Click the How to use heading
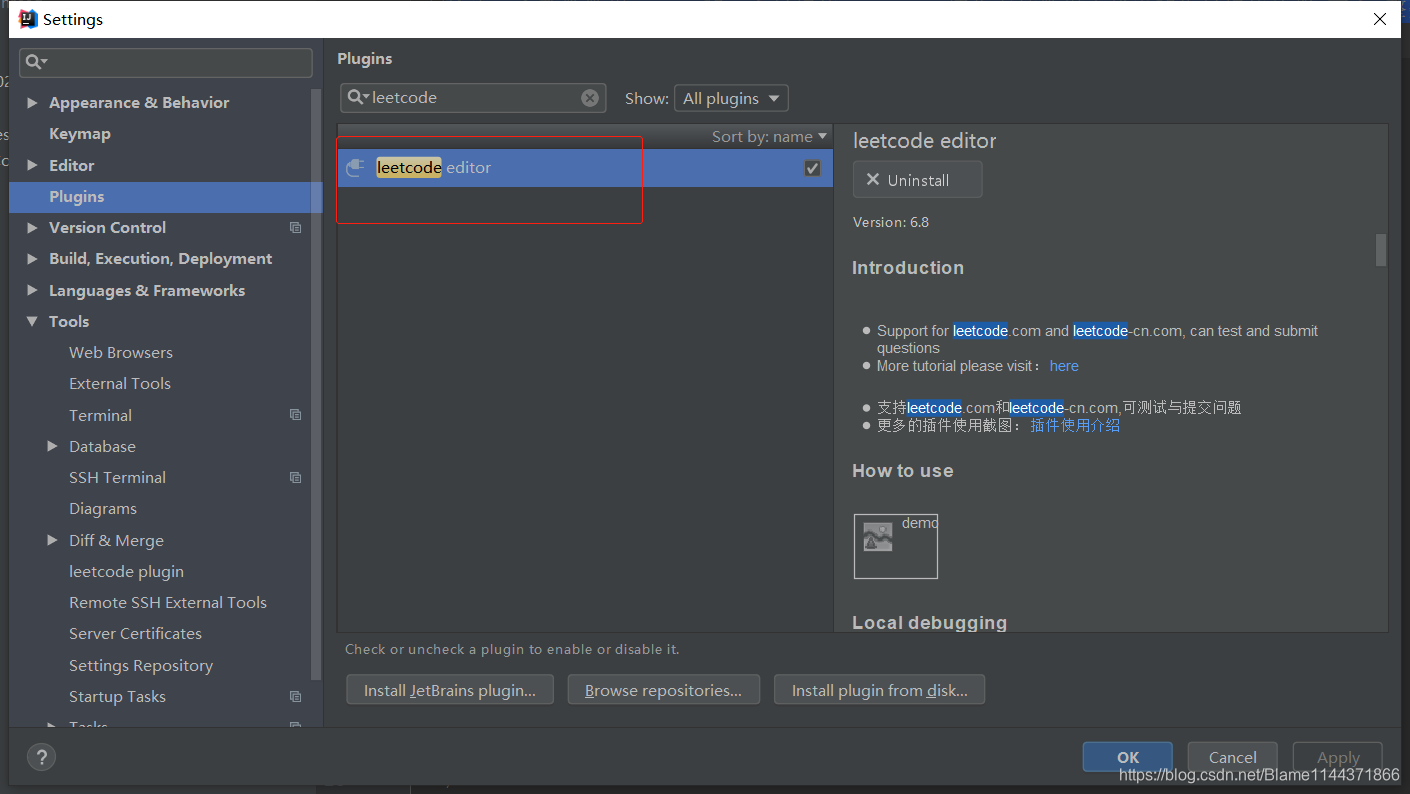 903,471
